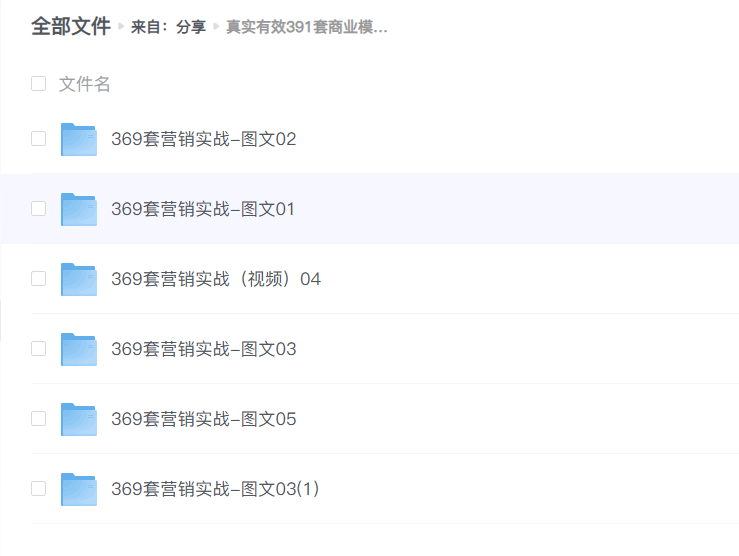Select the checkbox for 369套营销实战-图文01
739x556 pixels.
pyautogui.click(x=39, y=209)
